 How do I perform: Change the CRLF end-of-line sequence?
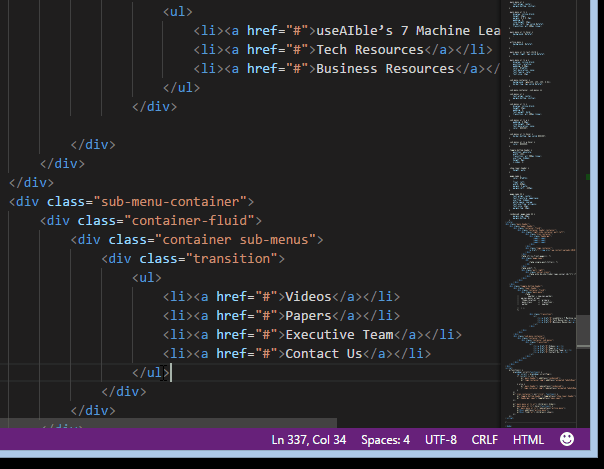click(x=484, y=440)
